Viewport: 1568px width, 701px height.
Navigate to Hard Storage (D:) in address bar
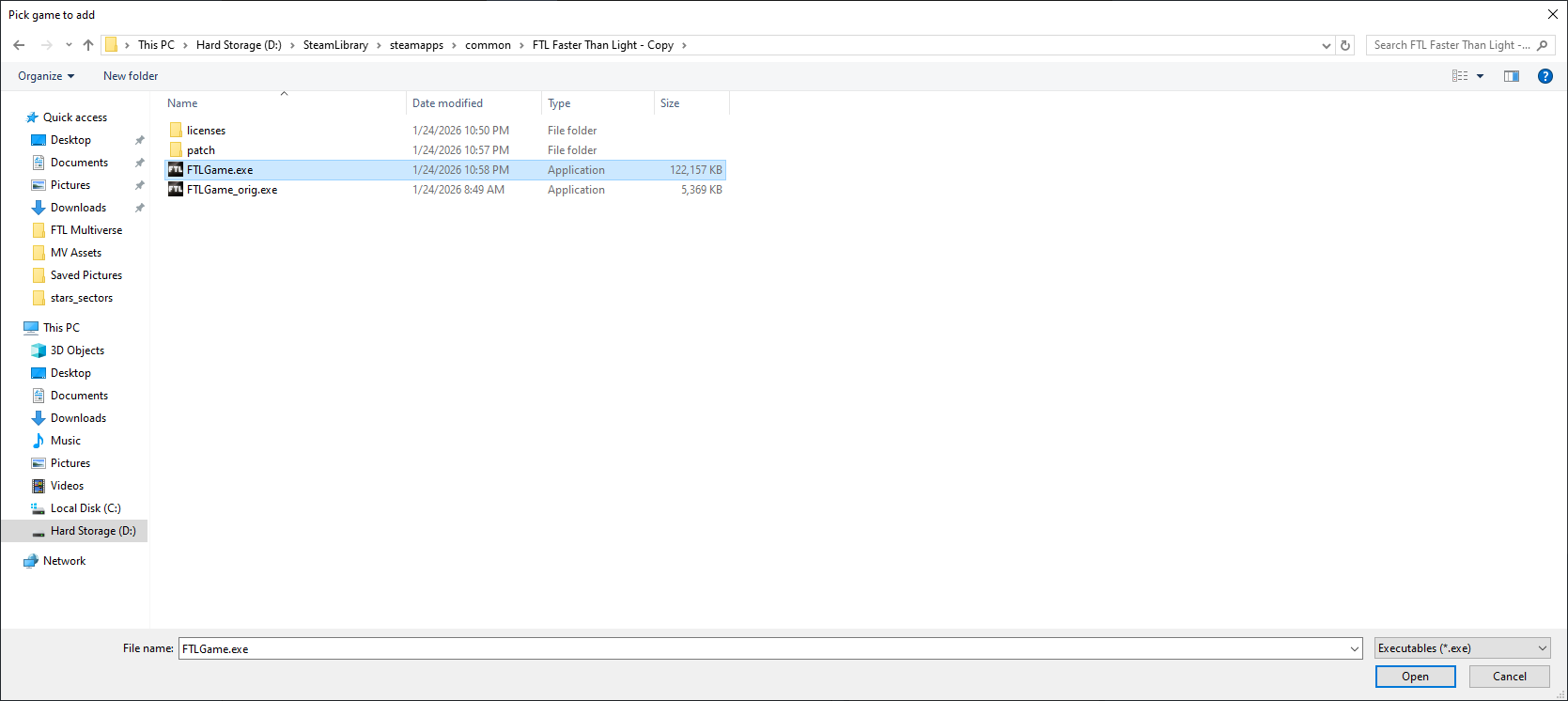coord(239,45)
